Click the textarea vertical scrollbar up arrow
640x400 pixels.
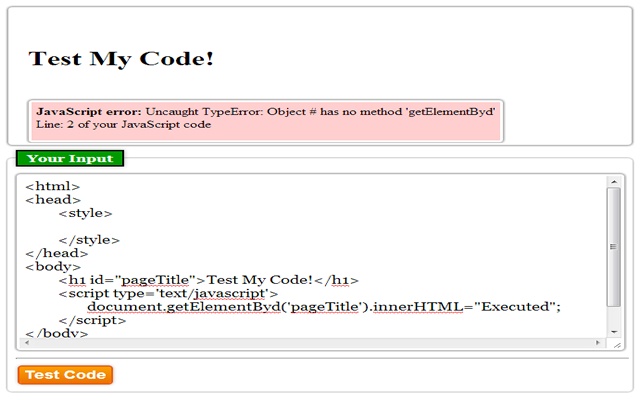pyautogui.click(x=613, y=182)
